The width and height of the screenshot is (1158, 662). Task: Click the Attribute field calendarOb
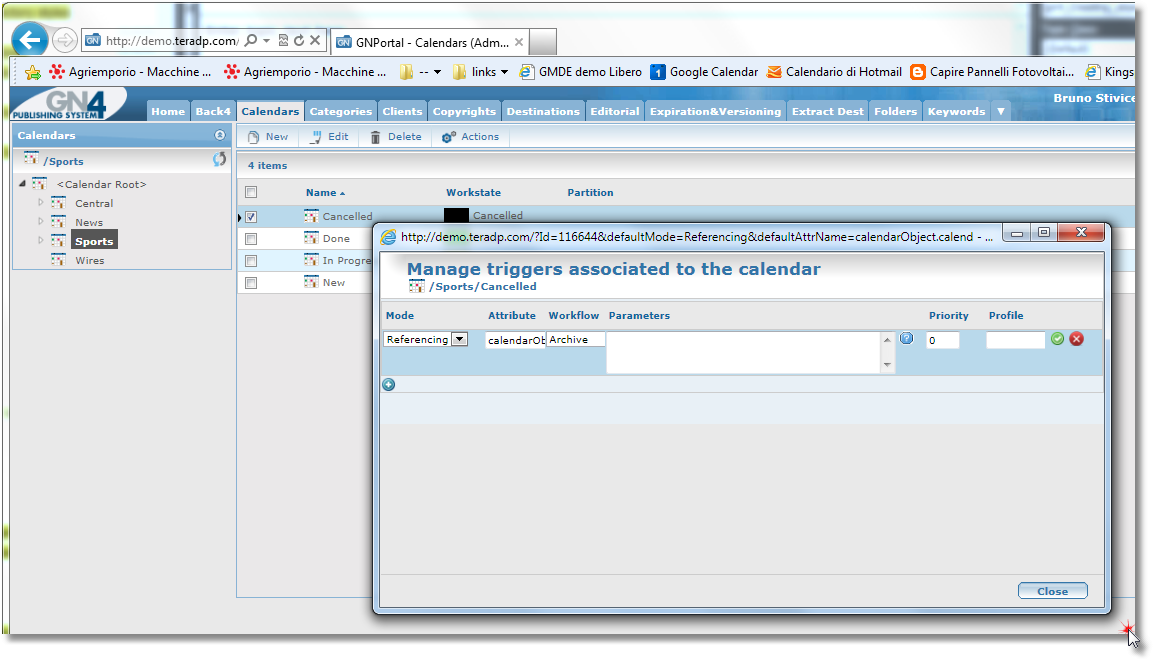pyautogui.click(x=515, y=340)
